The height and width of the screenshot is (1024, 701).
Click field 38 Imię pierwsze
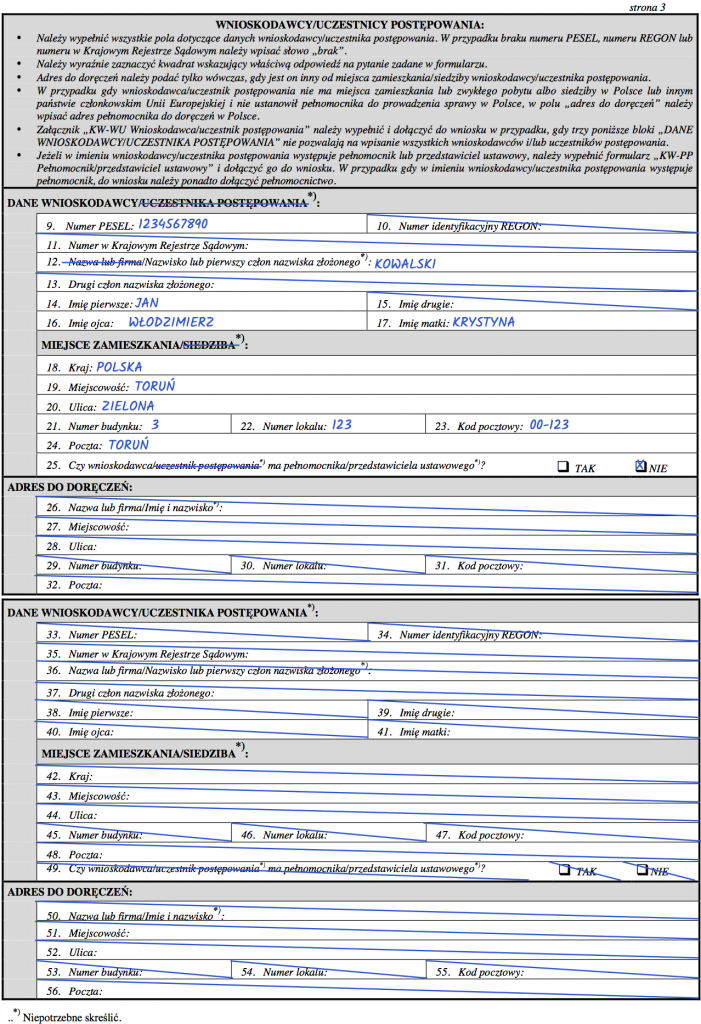coord(203,711)
